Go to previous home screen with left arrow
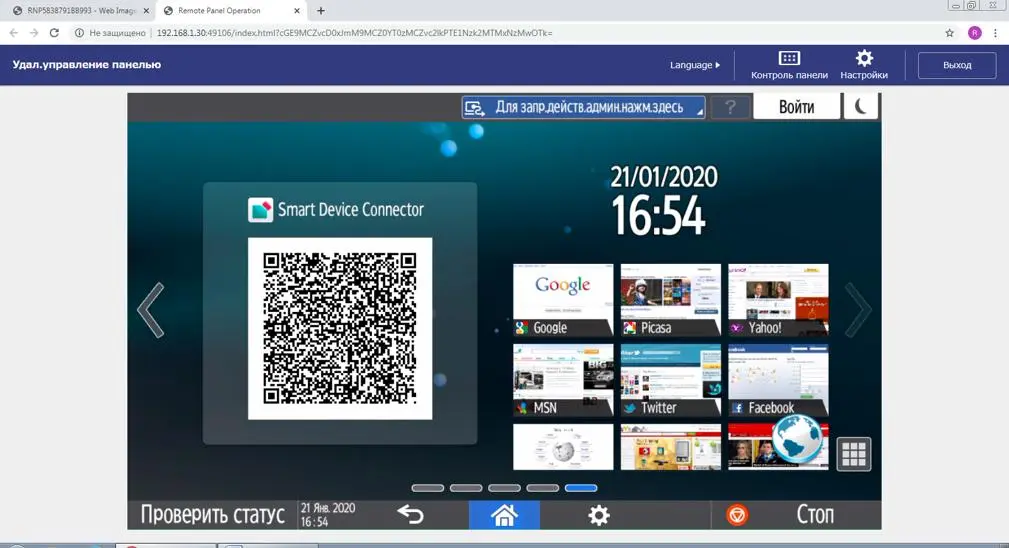The height and width of the screenshot is (548, 1009). coord(151,310)
